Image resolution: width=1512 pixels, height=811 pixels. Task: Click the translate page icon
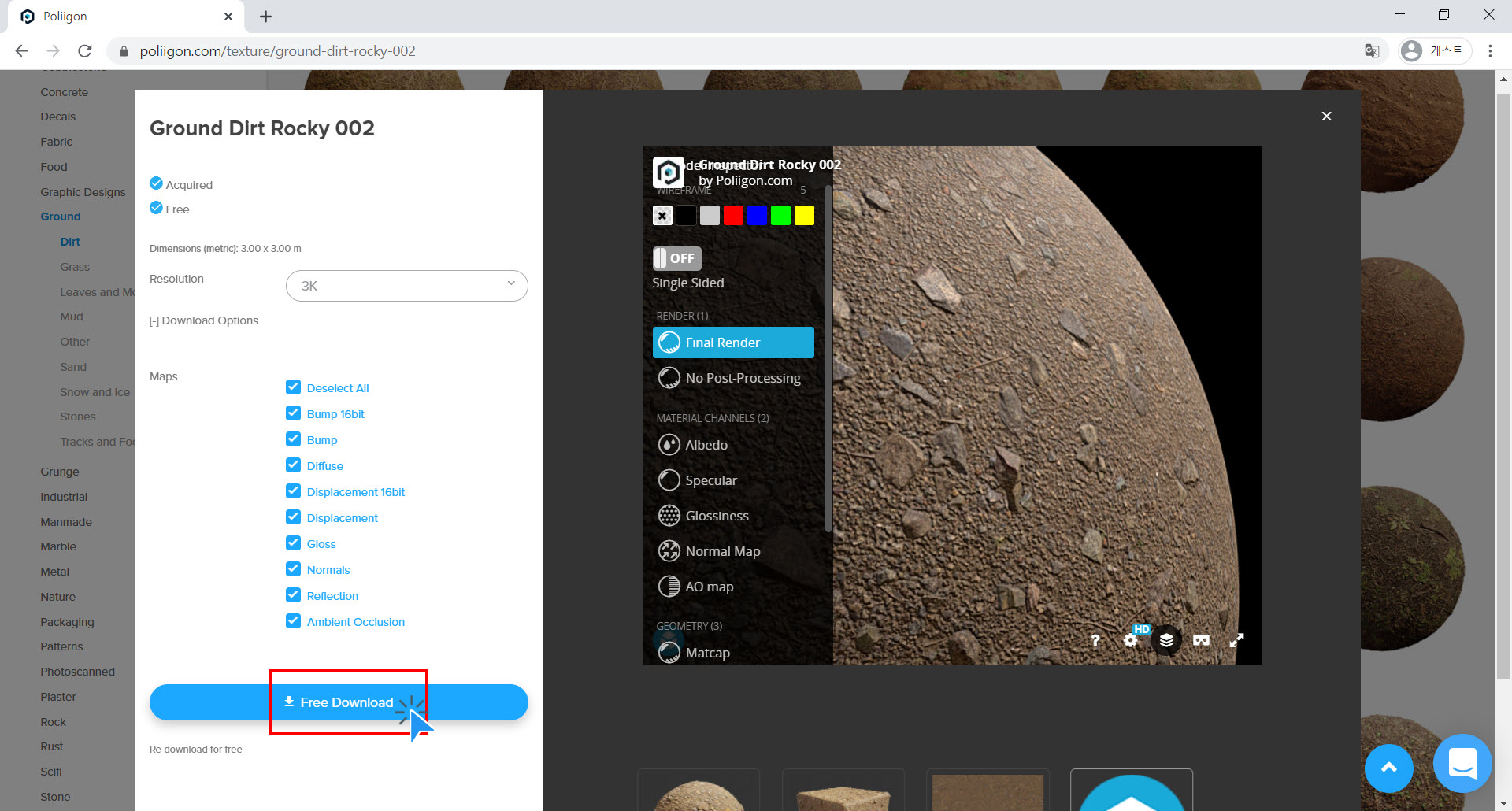click(1372, 51)
